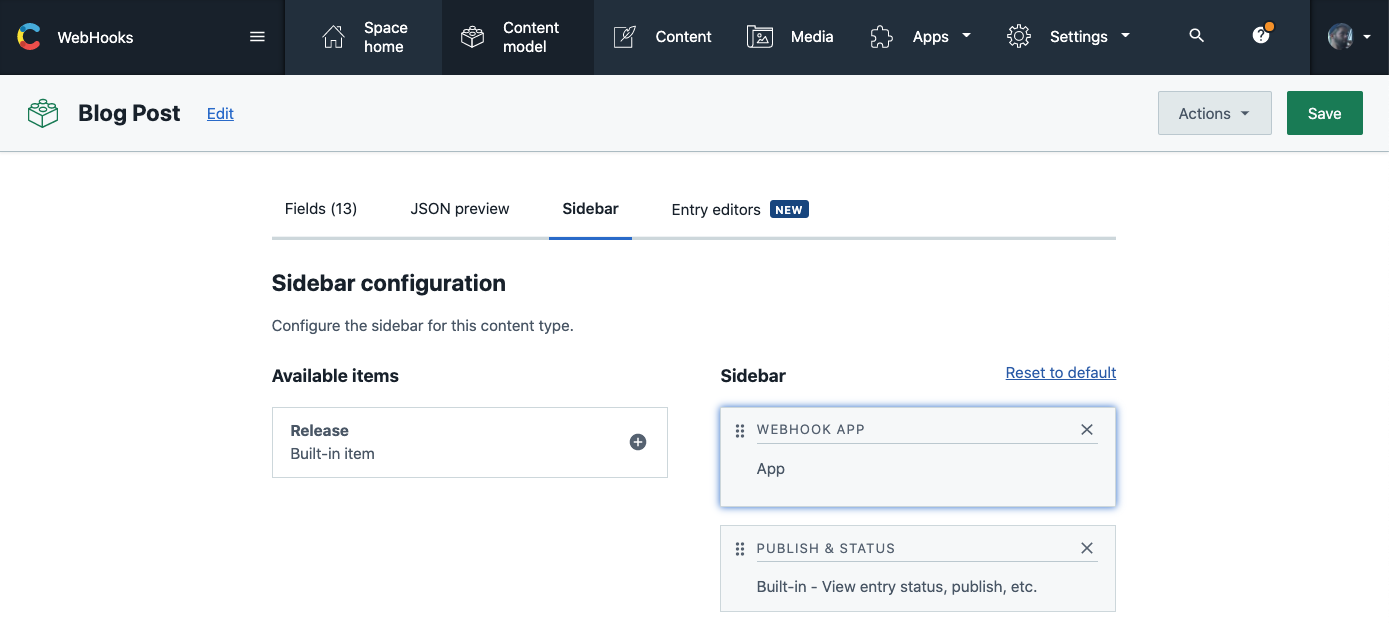
Task: Click the Content model box icon
Action: 472,37
